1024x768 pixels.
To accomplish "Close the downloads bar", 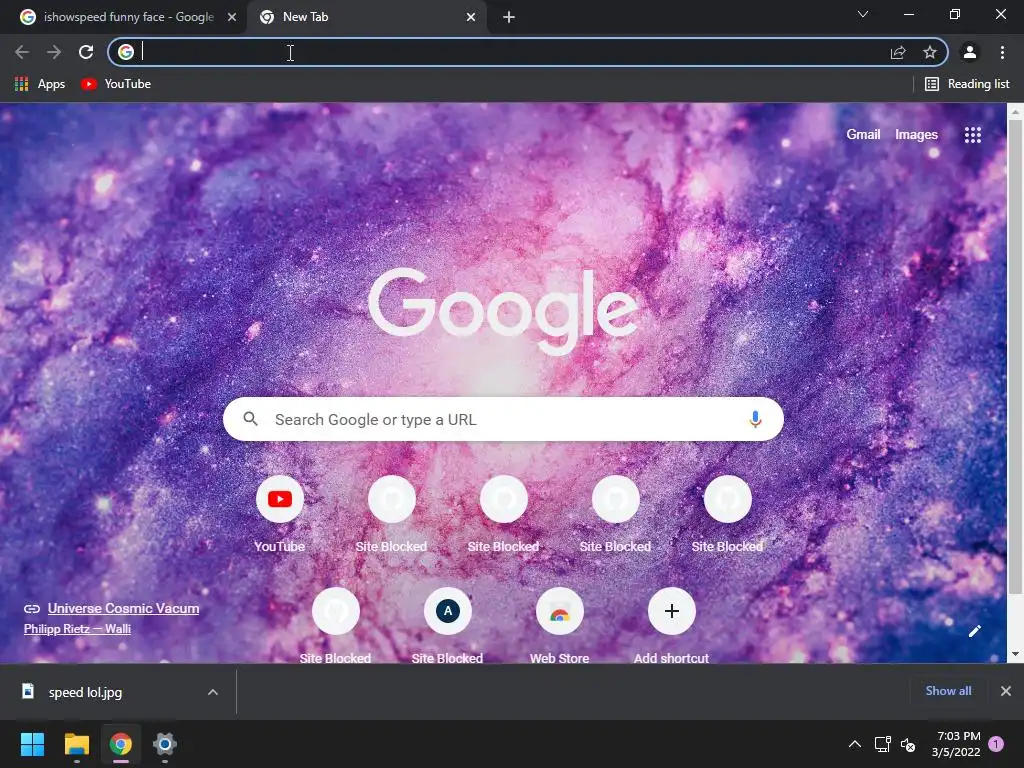I will point(1006,691).
